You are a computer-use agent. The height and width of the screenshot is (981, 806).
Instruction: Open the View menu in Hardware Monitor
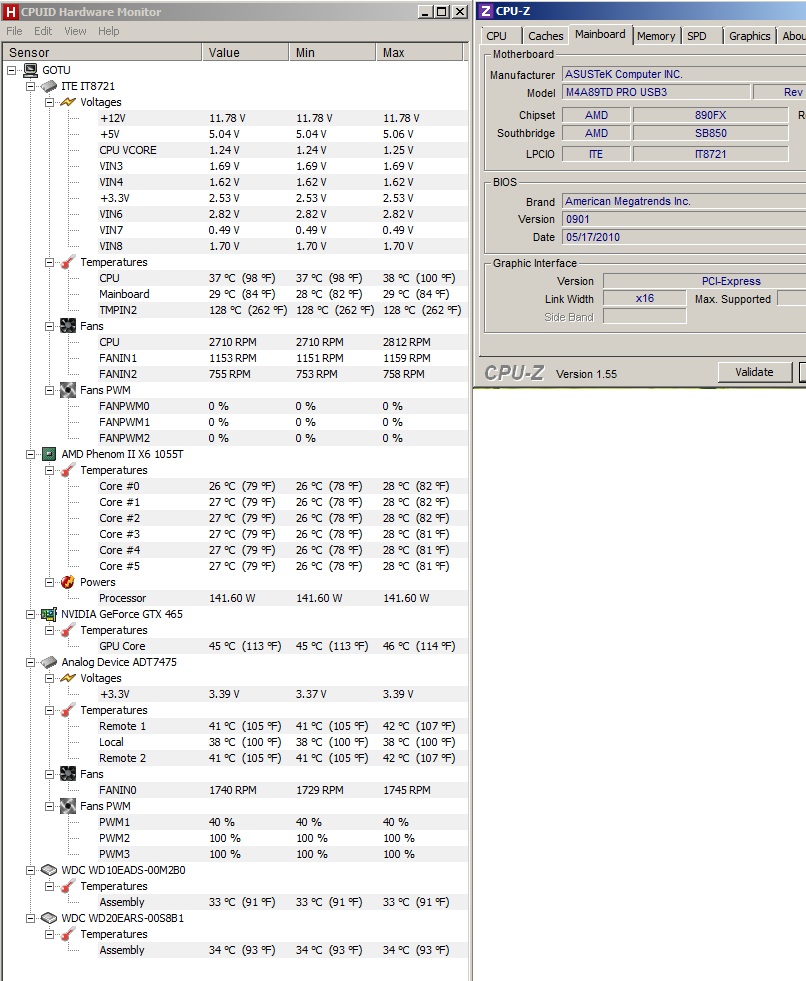tap(75, 31)
